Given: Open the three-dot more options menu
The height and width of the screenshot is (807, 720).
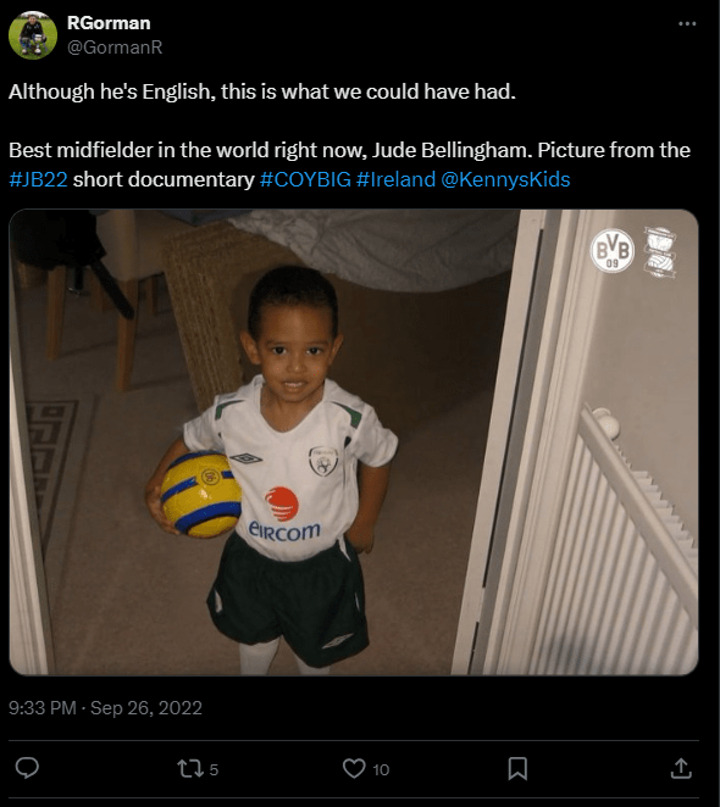Looking at the screenshot, I should (686, 23).
